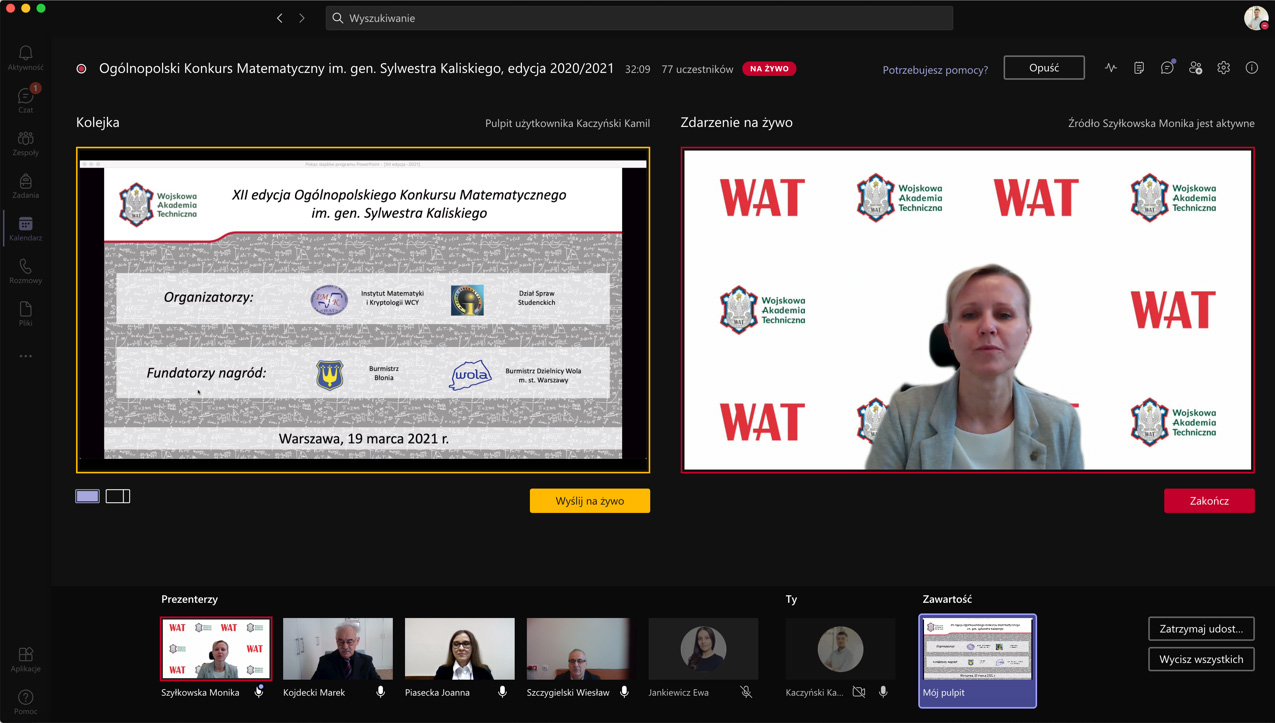Click the 77 uczestników count

tap(697, 69)
